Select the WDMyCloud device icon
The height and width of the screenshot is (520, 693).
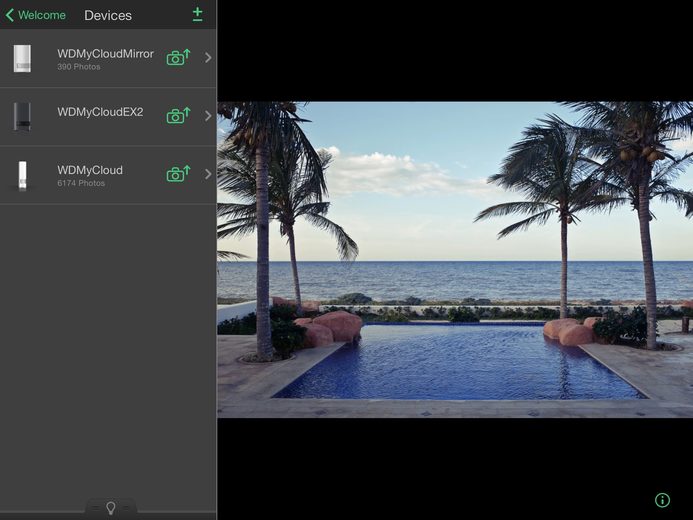tap(22, 175)
